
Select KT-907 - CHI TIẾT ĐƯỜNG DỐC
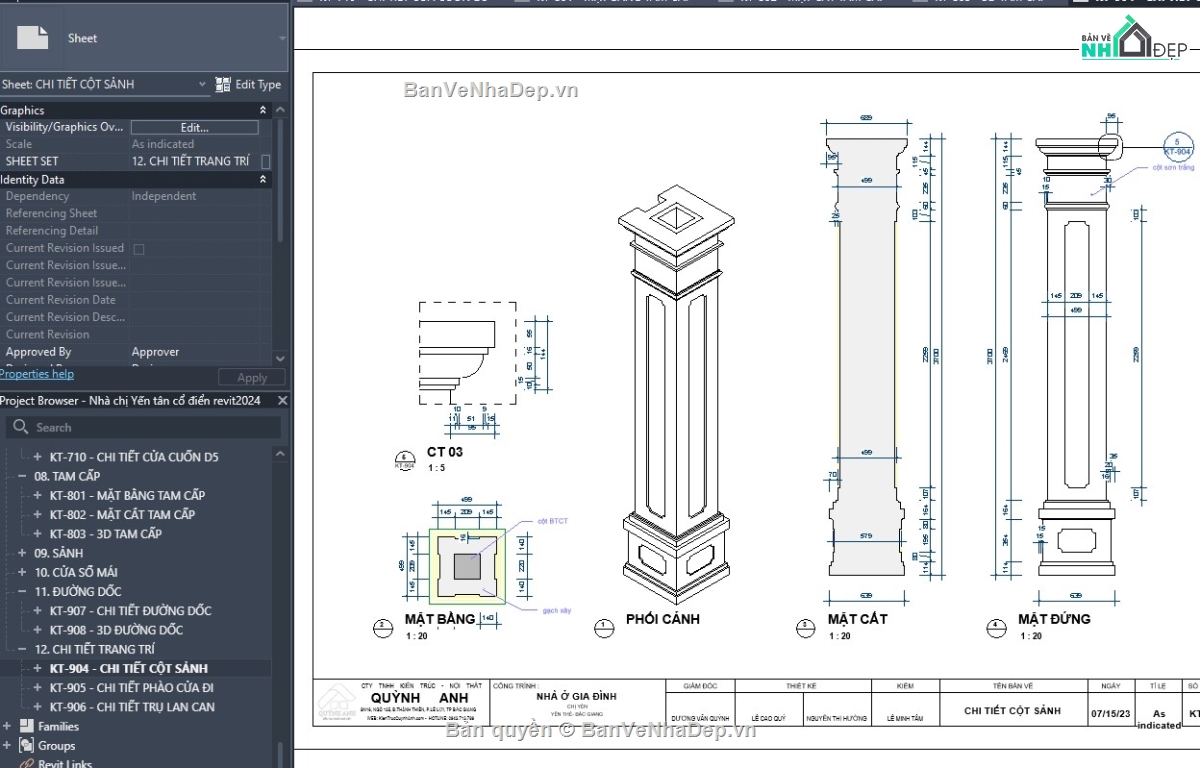tap(130, 611)
